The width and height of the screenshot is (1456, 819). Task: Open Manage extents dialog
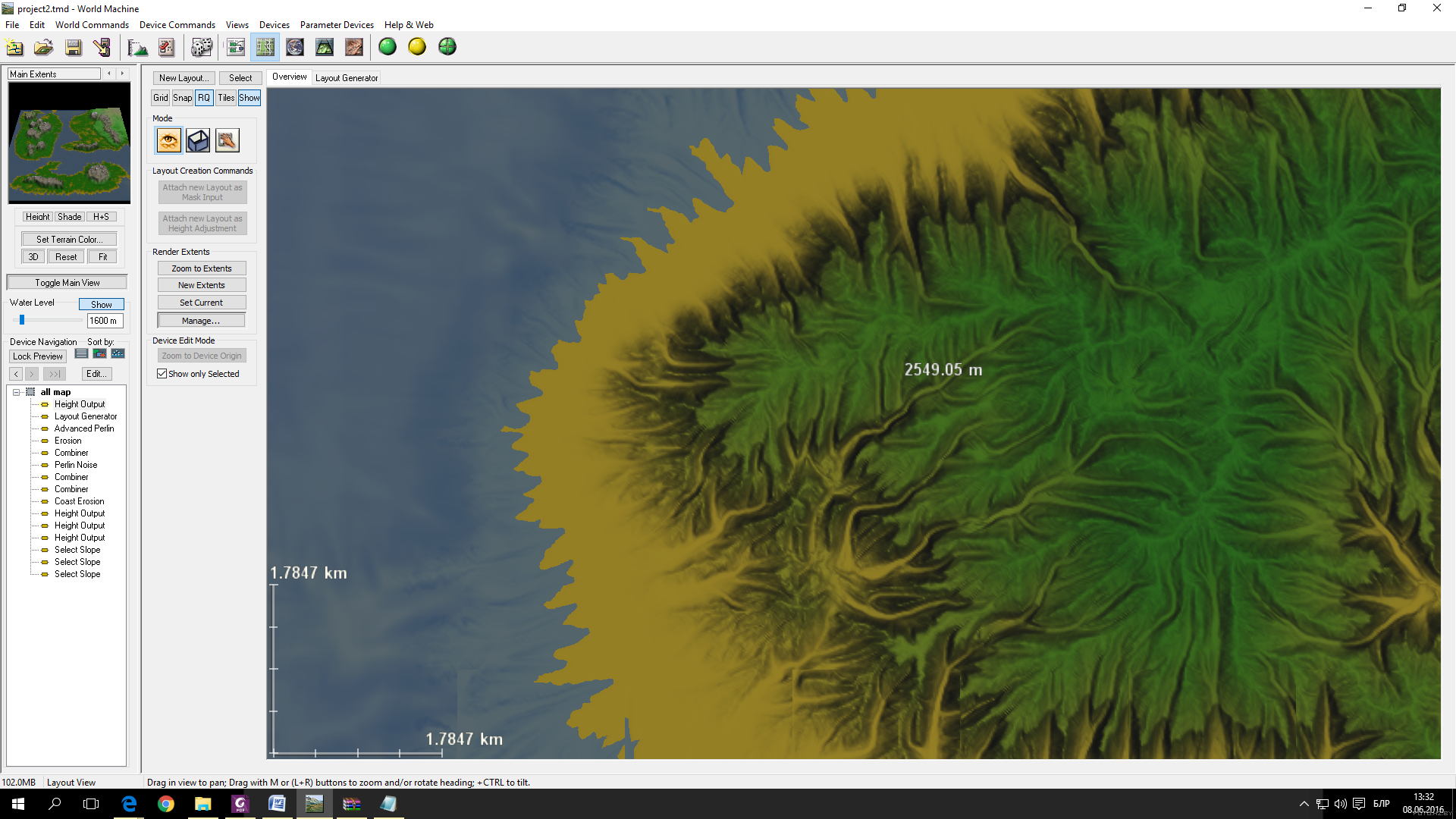click(202, 321)
